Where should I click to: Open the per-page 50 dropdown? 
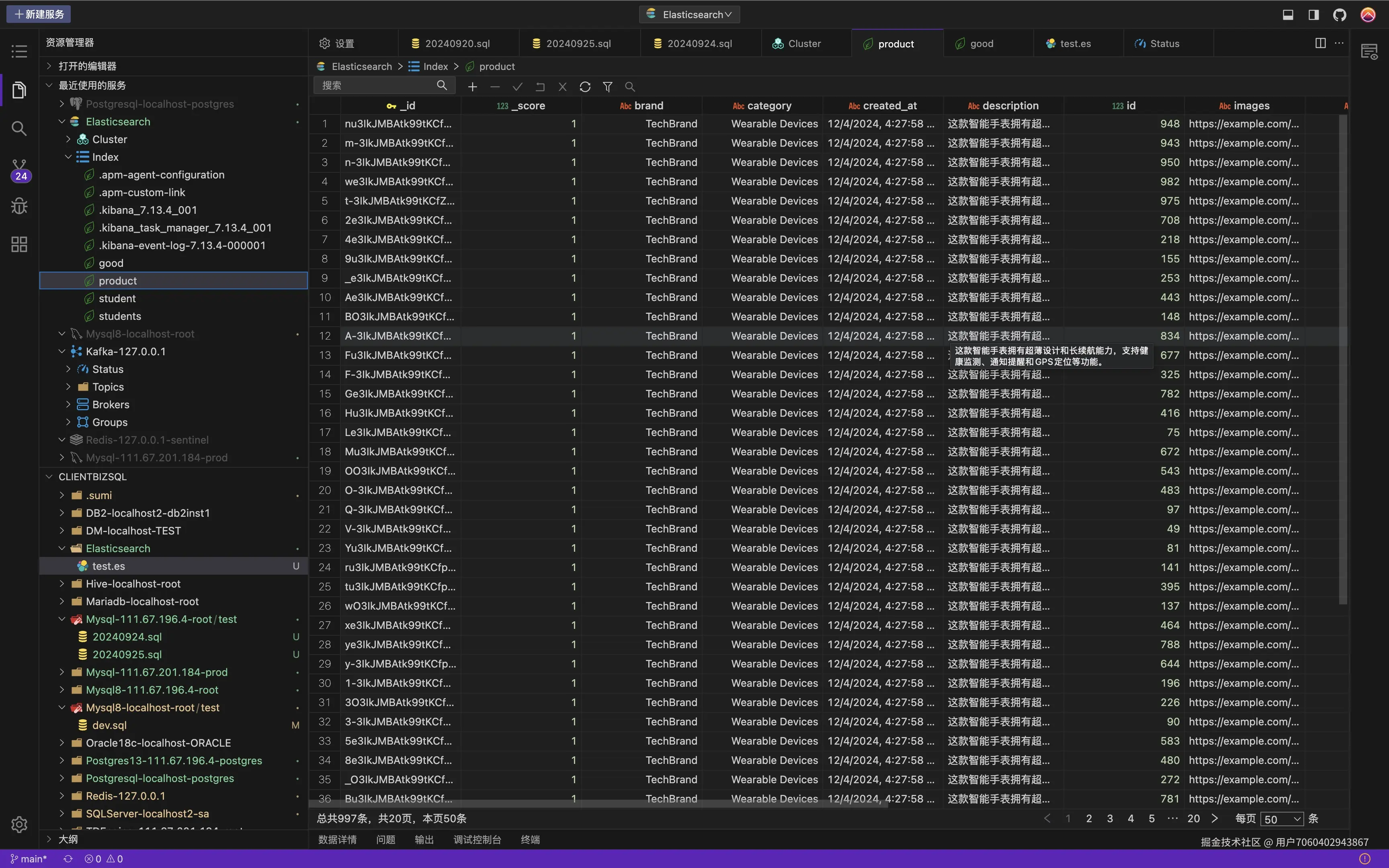[x=1282, y=819]
